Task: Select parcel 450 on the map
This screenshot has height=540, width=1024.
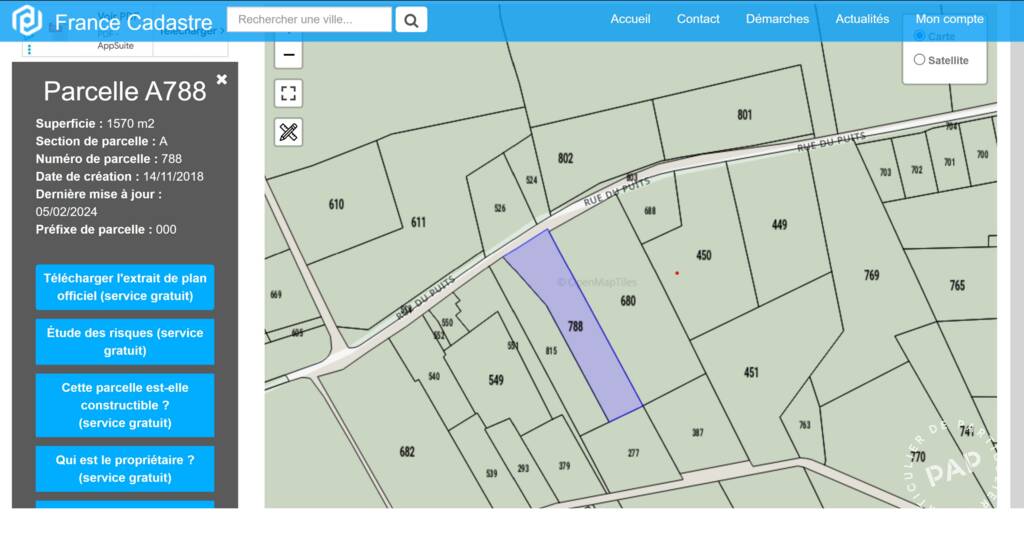Action: [703, 255]
